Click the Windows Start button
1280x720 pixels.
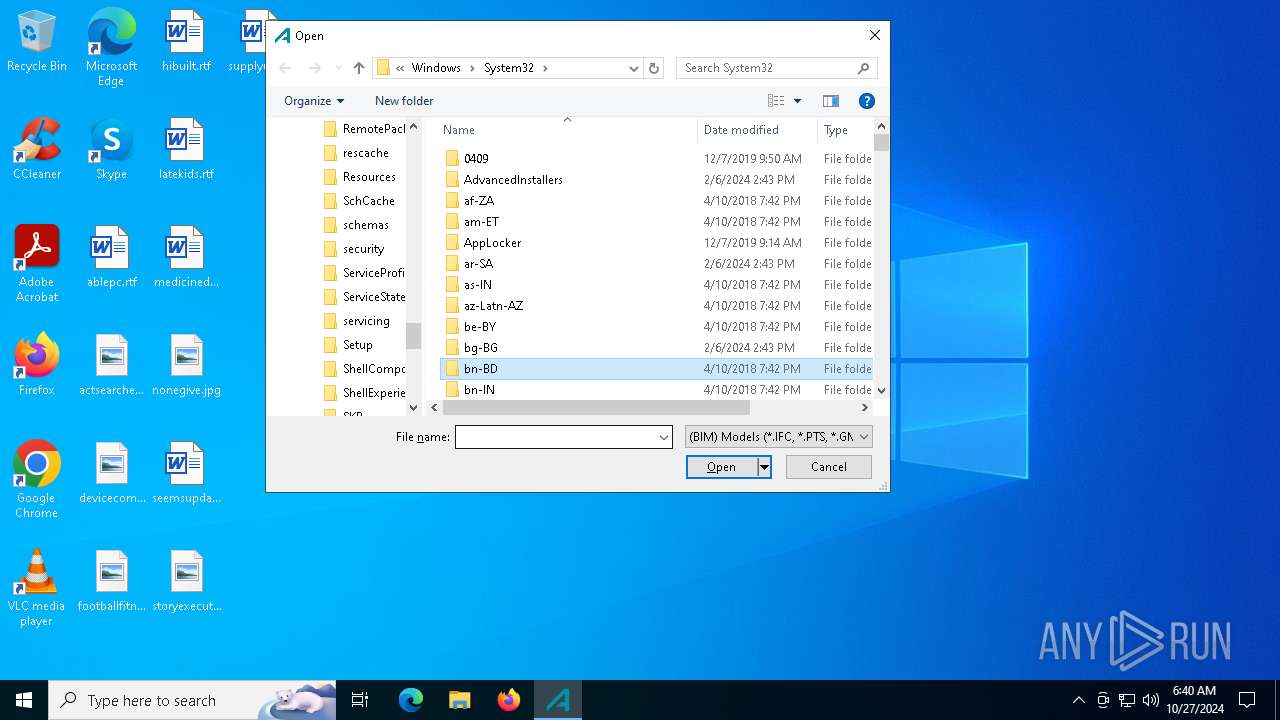tap(24, 700)
